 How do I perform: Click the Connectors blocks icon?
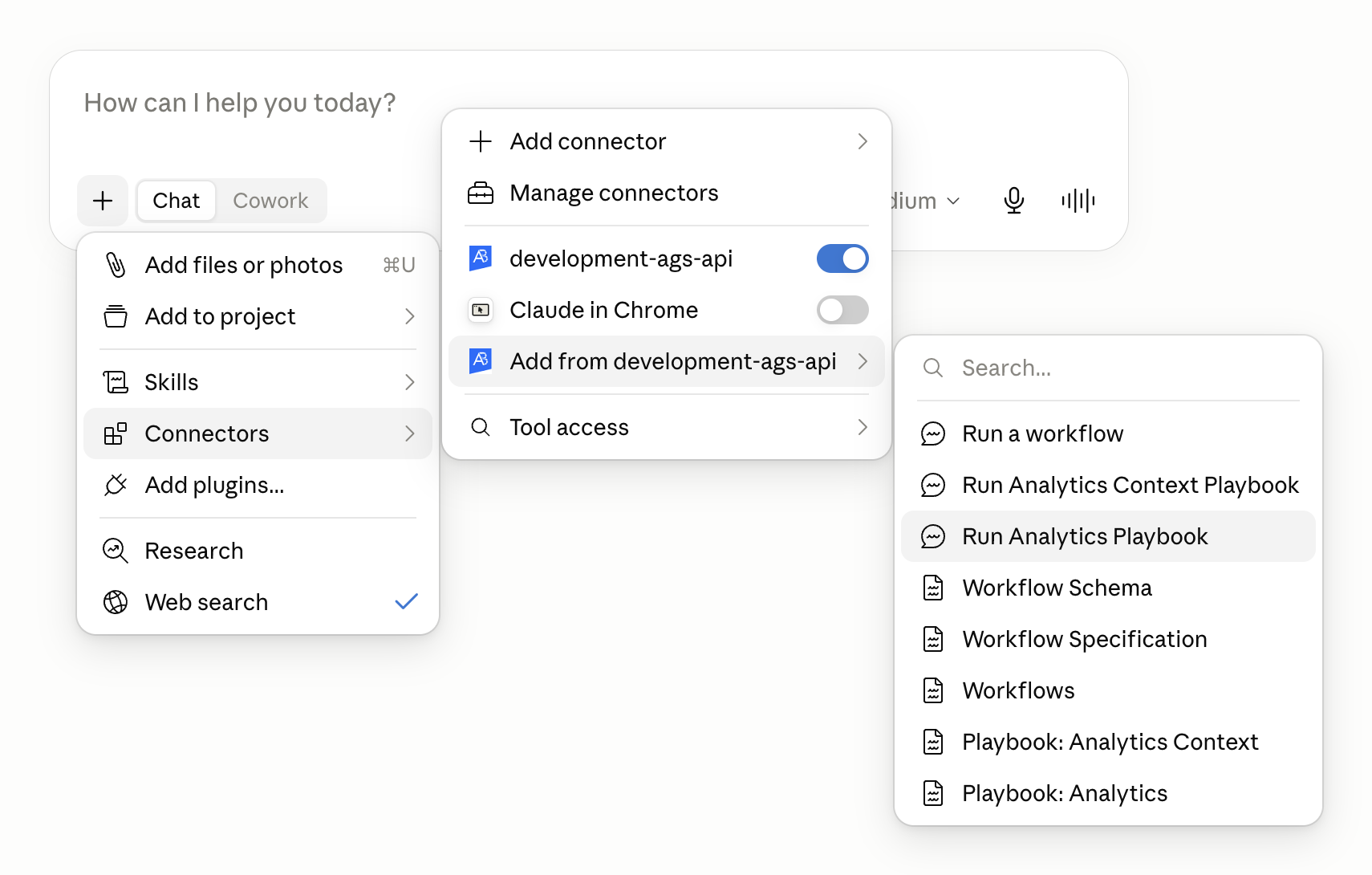[x=116, y=433]
